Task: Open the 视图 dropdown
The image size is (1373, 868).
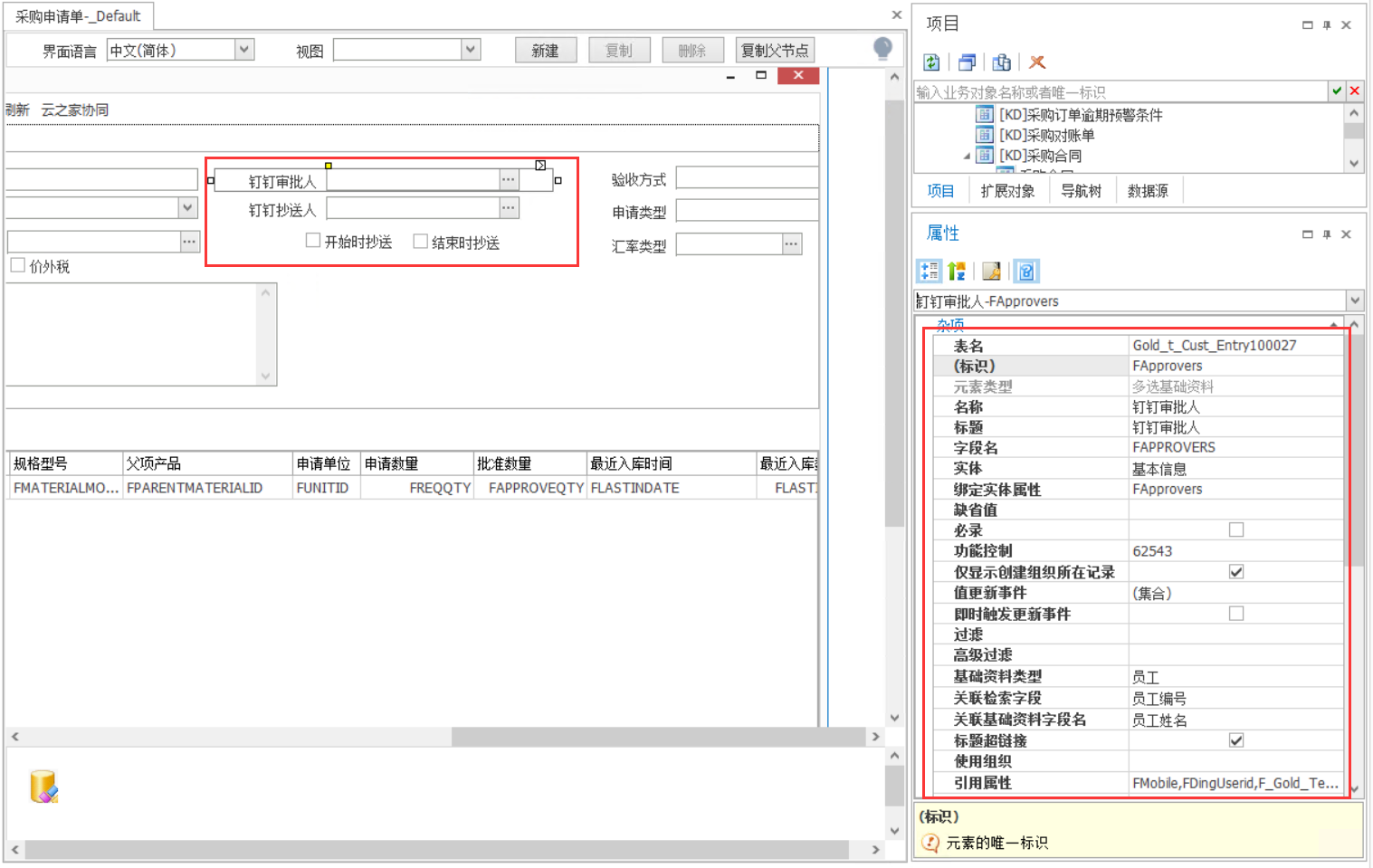Action: point(470,50)
